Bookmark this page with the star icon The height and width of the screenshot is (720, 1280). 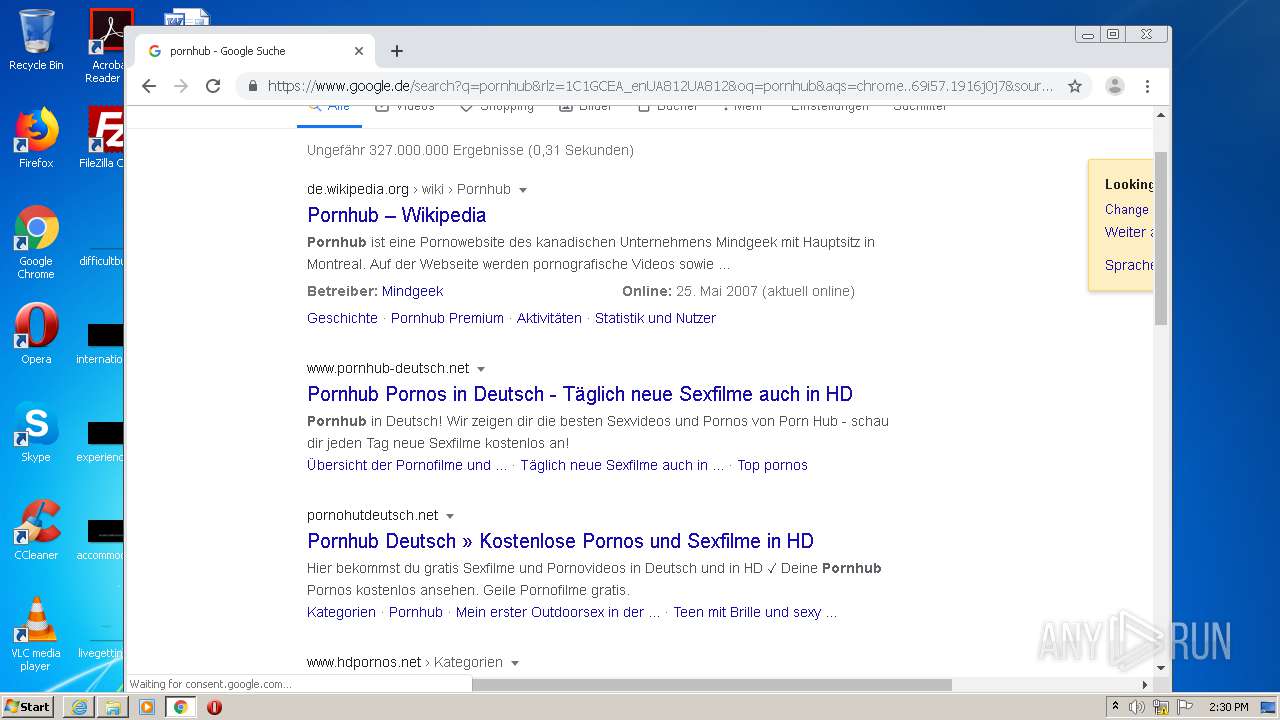click(x=1075, y=86)
